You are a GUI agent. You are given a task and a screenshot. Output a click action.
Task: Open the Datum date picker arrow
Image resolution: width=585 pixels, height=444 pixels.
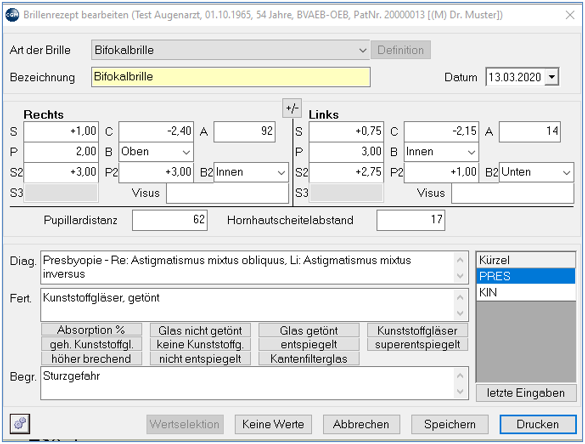[x=551, y=77]
